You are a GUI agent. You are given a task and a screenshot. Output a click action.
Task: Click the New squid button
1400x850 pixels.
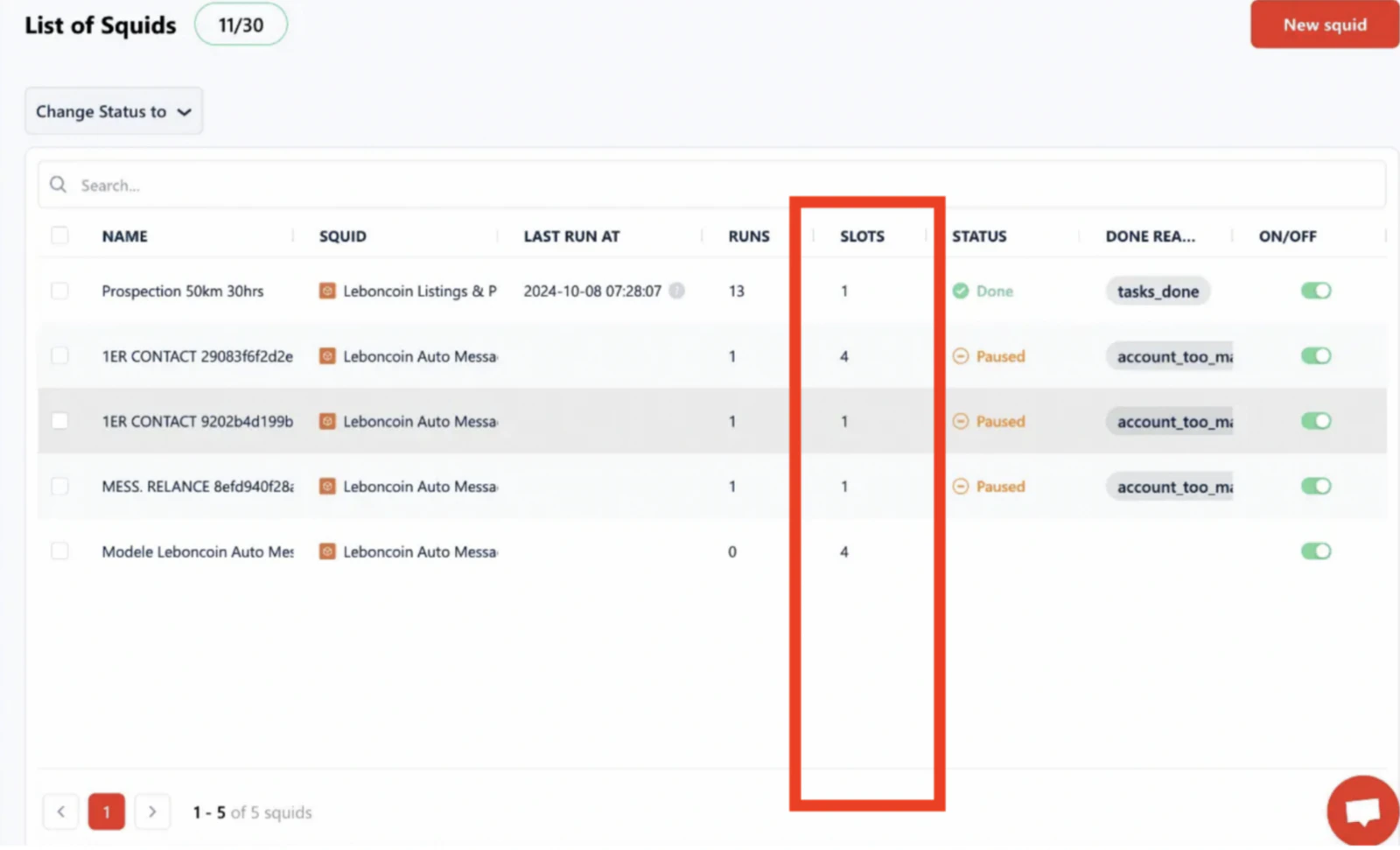pyautogui.click(x=1325, y=25)
